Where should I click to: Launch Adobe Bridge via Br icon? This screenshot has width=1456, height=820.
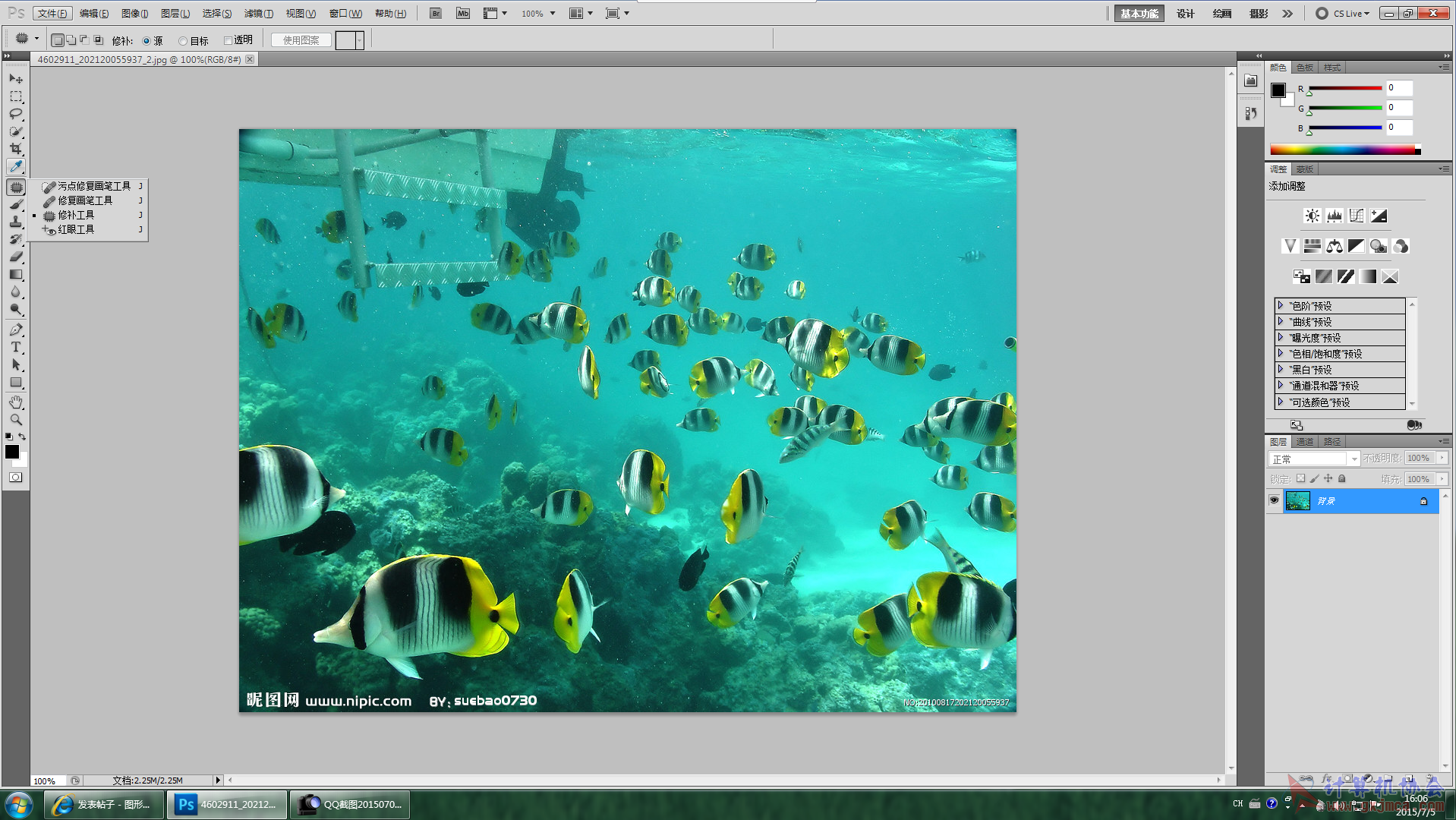tap(436, 14)
